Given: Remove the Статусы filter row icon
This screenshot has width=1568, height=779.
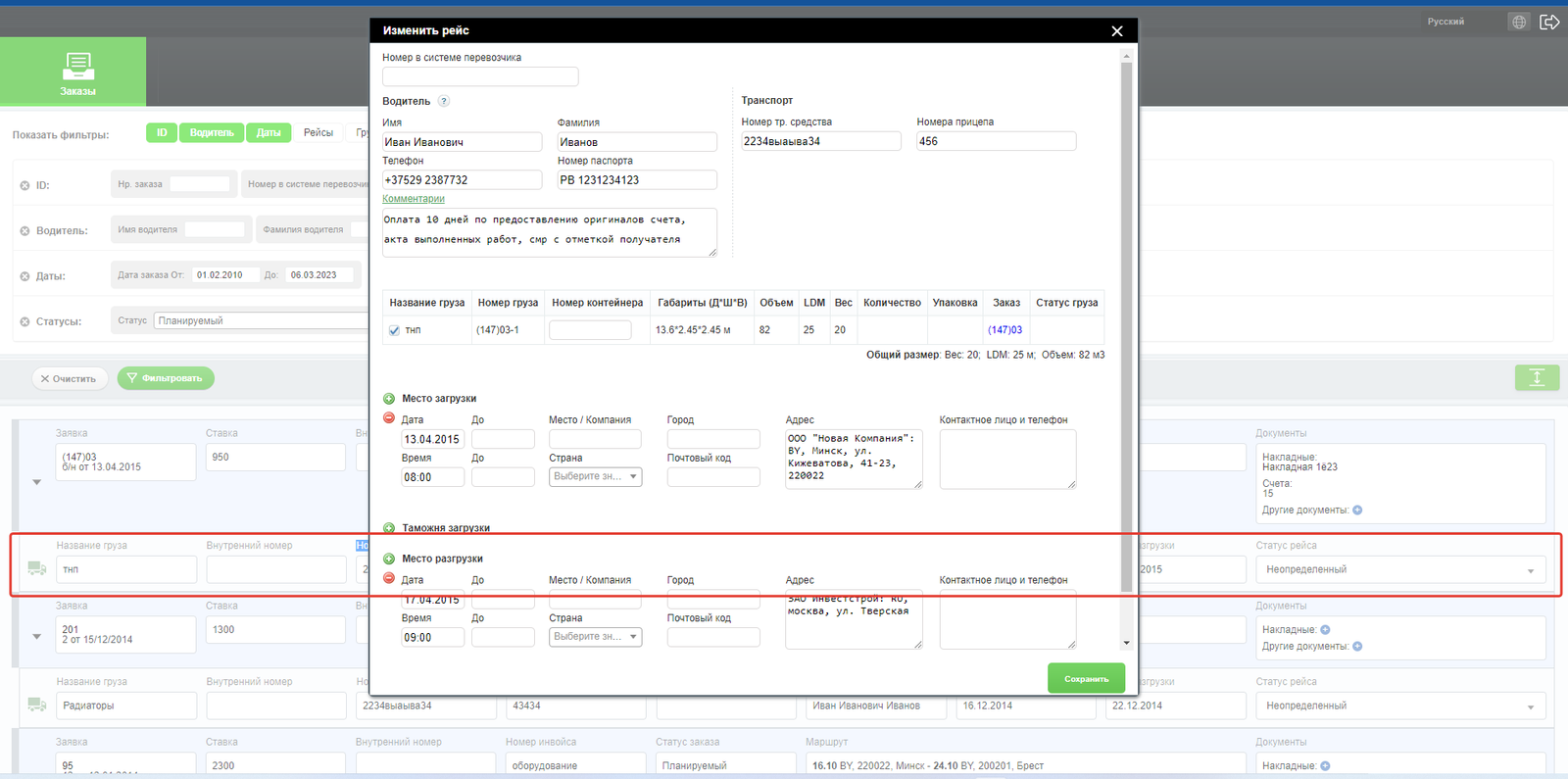Looking at the screenshot, I should tap(24, 321).
